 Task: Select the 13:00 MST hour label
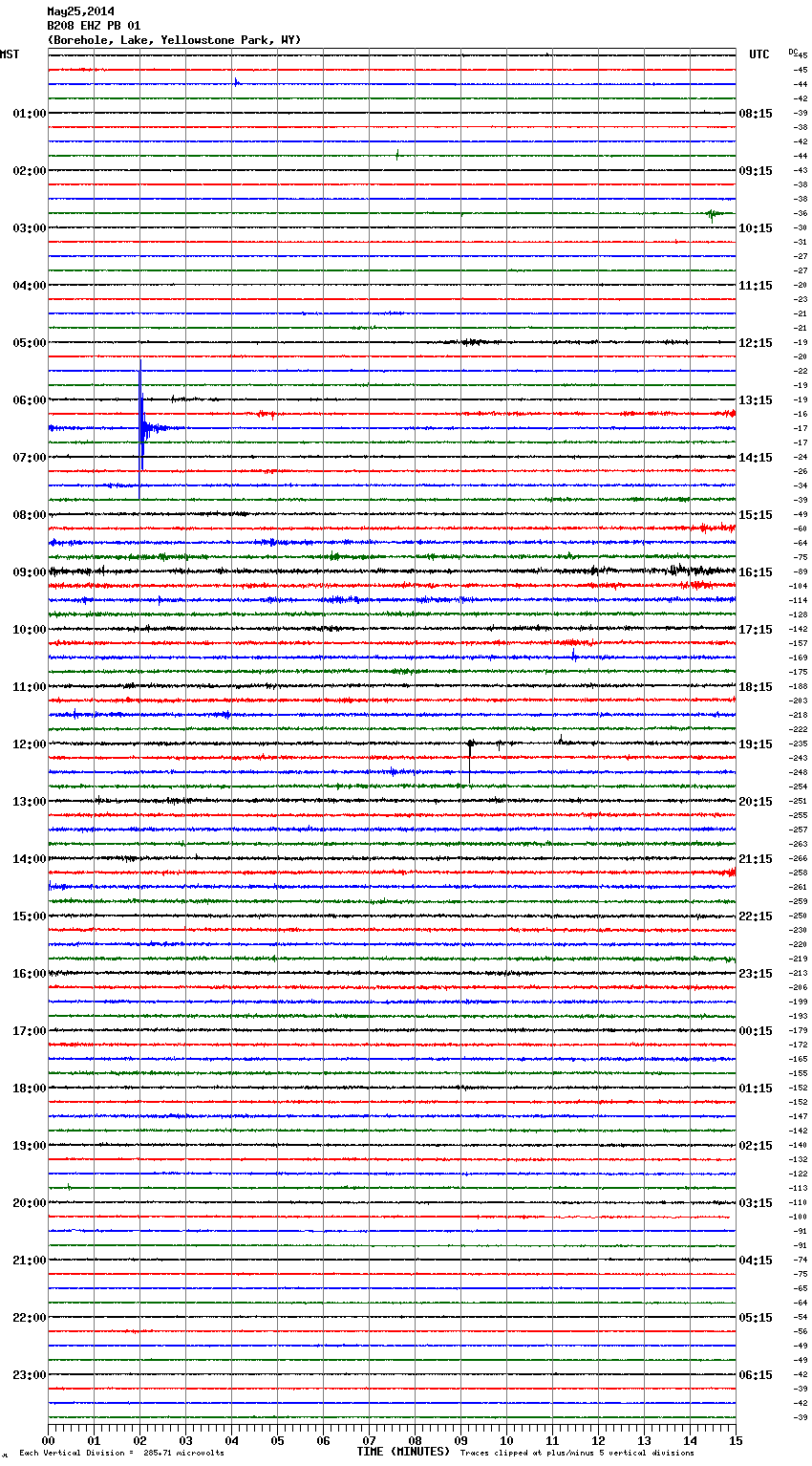30,802
